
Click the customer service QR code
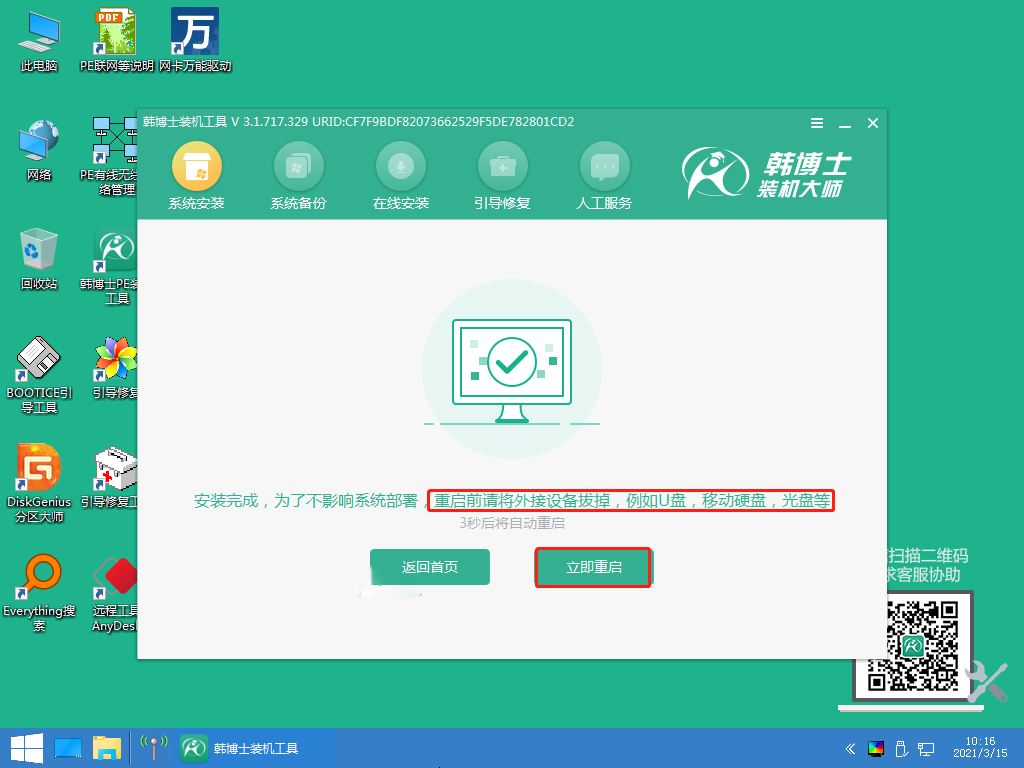click(916, 645)
